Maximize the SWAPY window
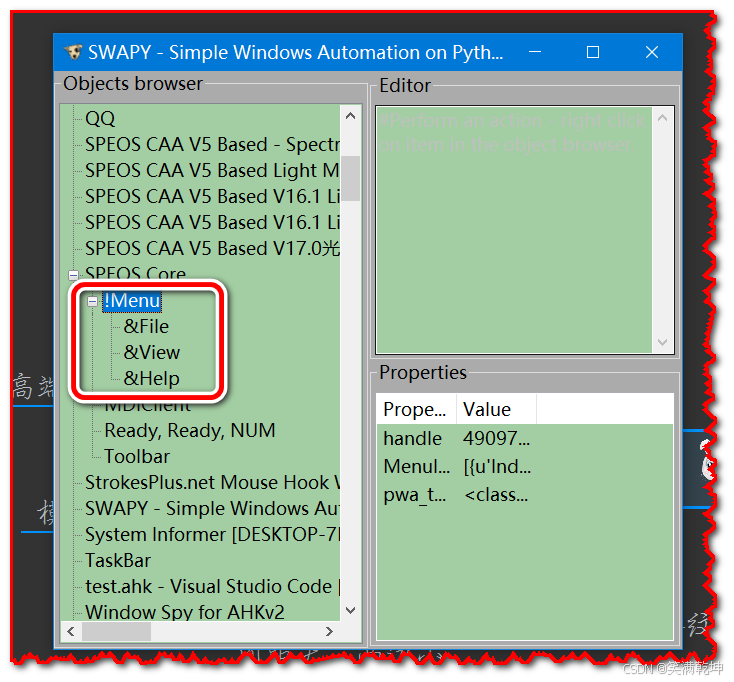This screenshot has height=682, width=734. (x=593, y=52)
